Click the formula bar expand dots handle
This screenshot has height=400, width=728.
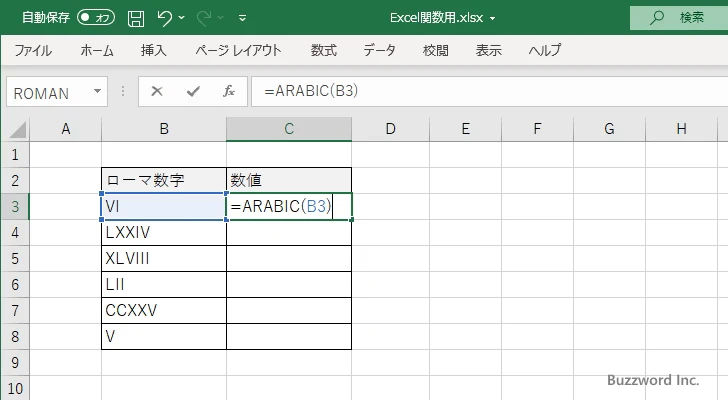tap(123, 91)
